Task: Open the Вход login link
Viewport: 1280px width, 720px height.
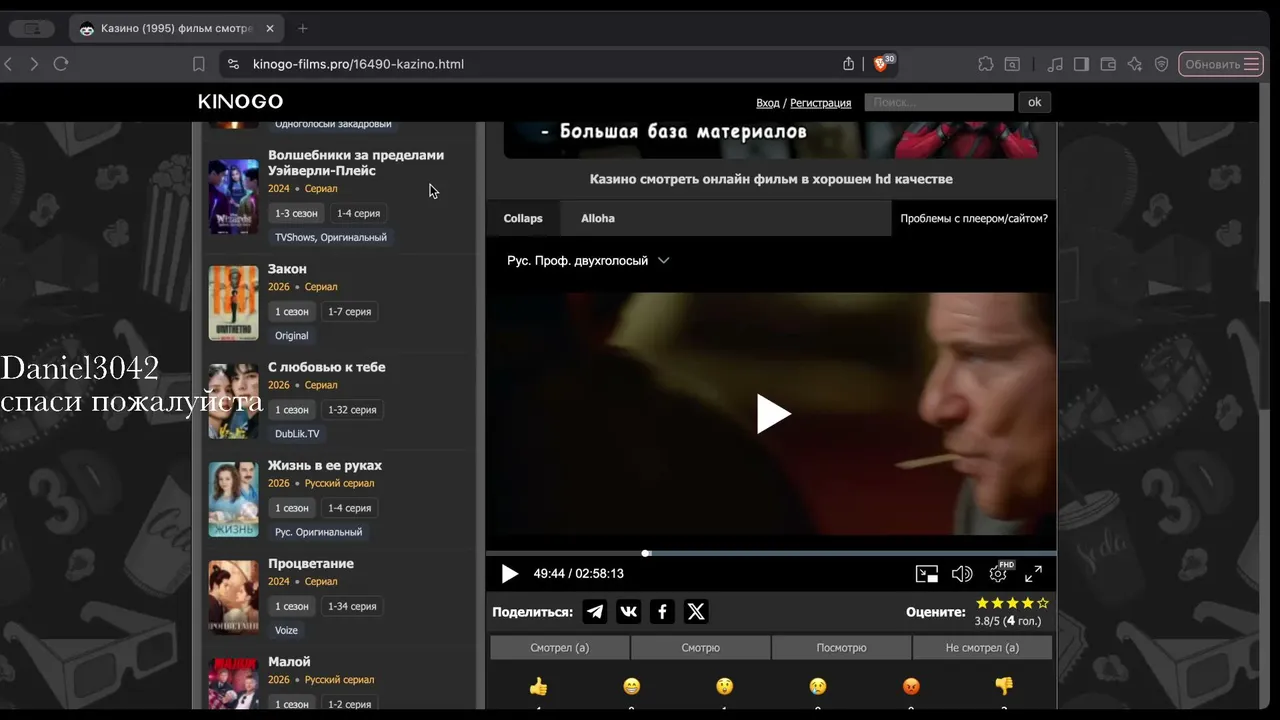Action: click(x=768, y=103)
